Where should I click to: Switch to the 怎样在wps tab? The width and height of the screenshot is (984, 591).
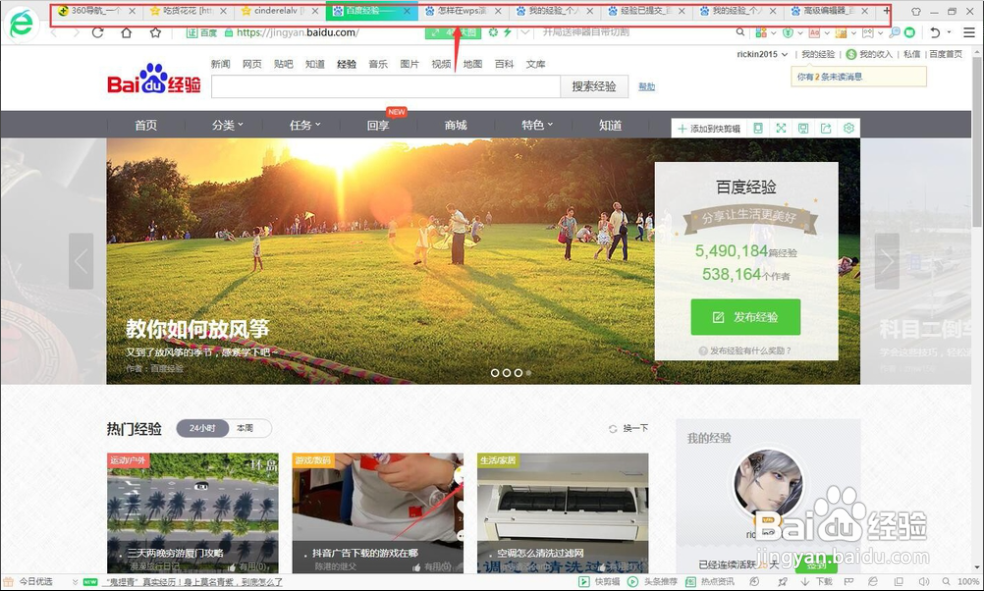[462, 11]
